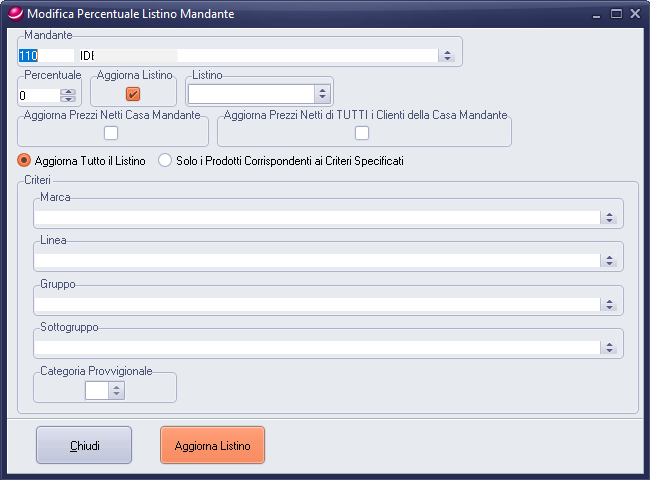Click the app icon in title bar
Image resolution: width=650 pixels, height=480 pixels.
click(x=14, y=14)
